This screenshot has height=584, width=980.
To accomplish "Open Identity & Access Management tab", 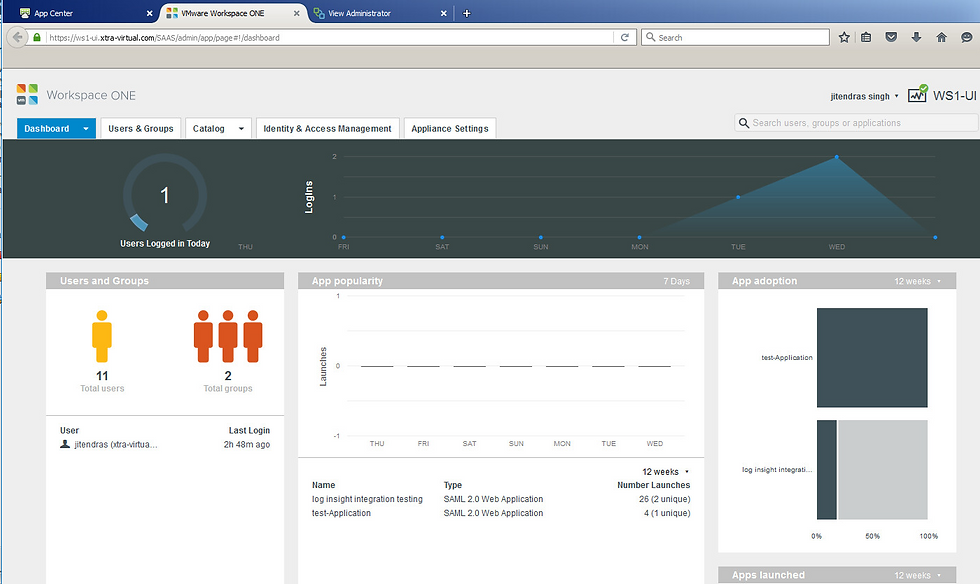I will click(328, 128).
